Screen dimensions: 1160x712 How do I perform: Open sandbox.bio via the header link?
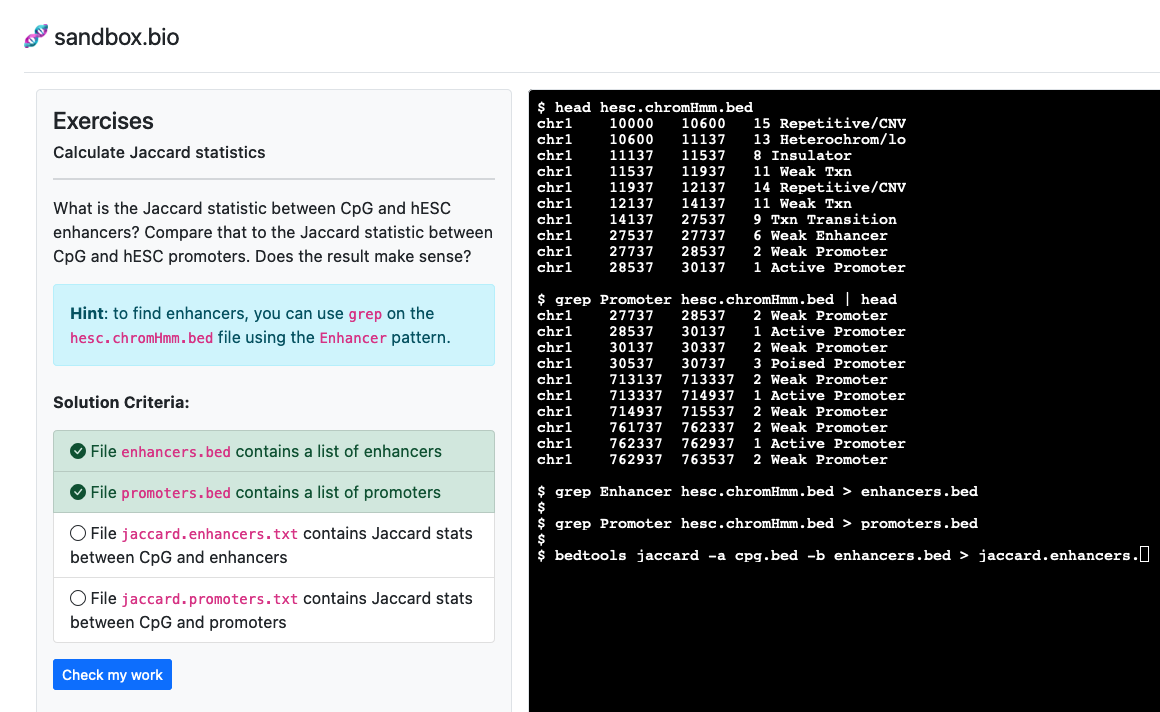pos(116,36)
